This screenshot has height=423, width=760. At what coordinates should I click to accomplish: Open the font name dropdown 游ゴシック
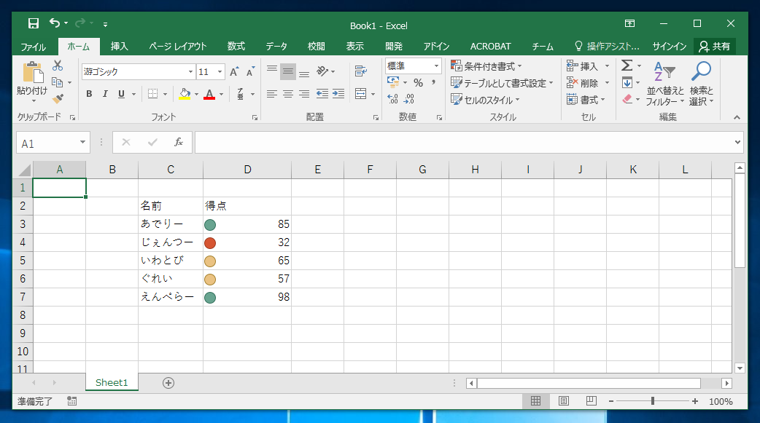pos(190,72)
